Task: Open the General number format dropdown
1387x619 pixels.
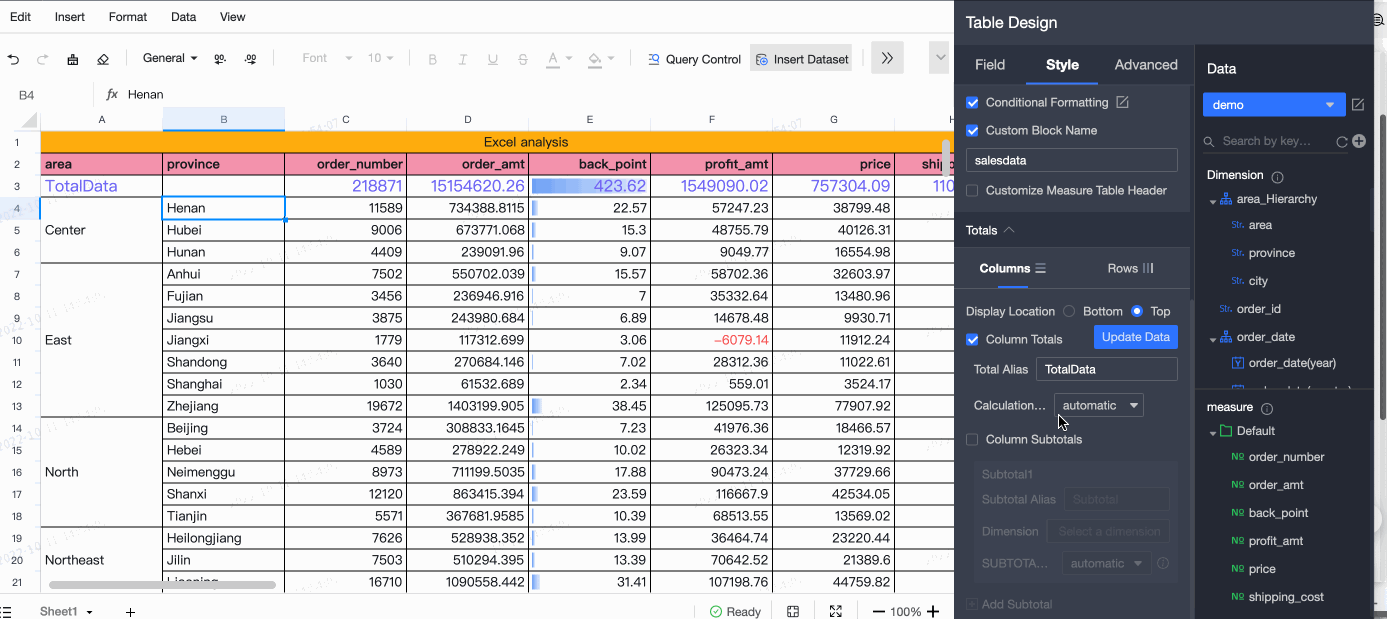Action: point(170,58)
